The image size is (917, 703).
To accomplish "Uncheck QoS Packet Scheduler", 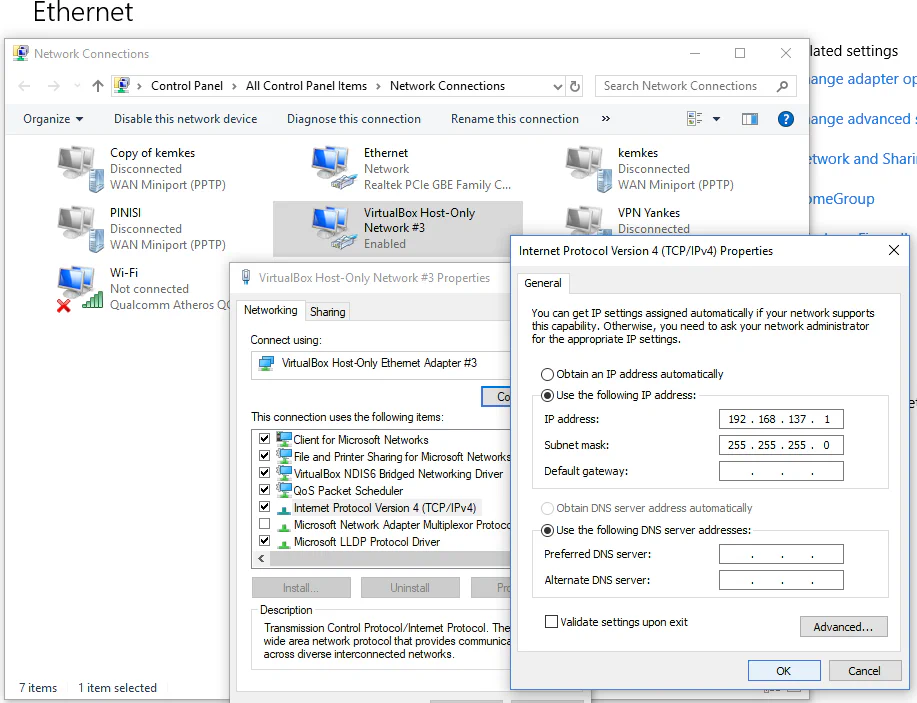I will [264, 490].
